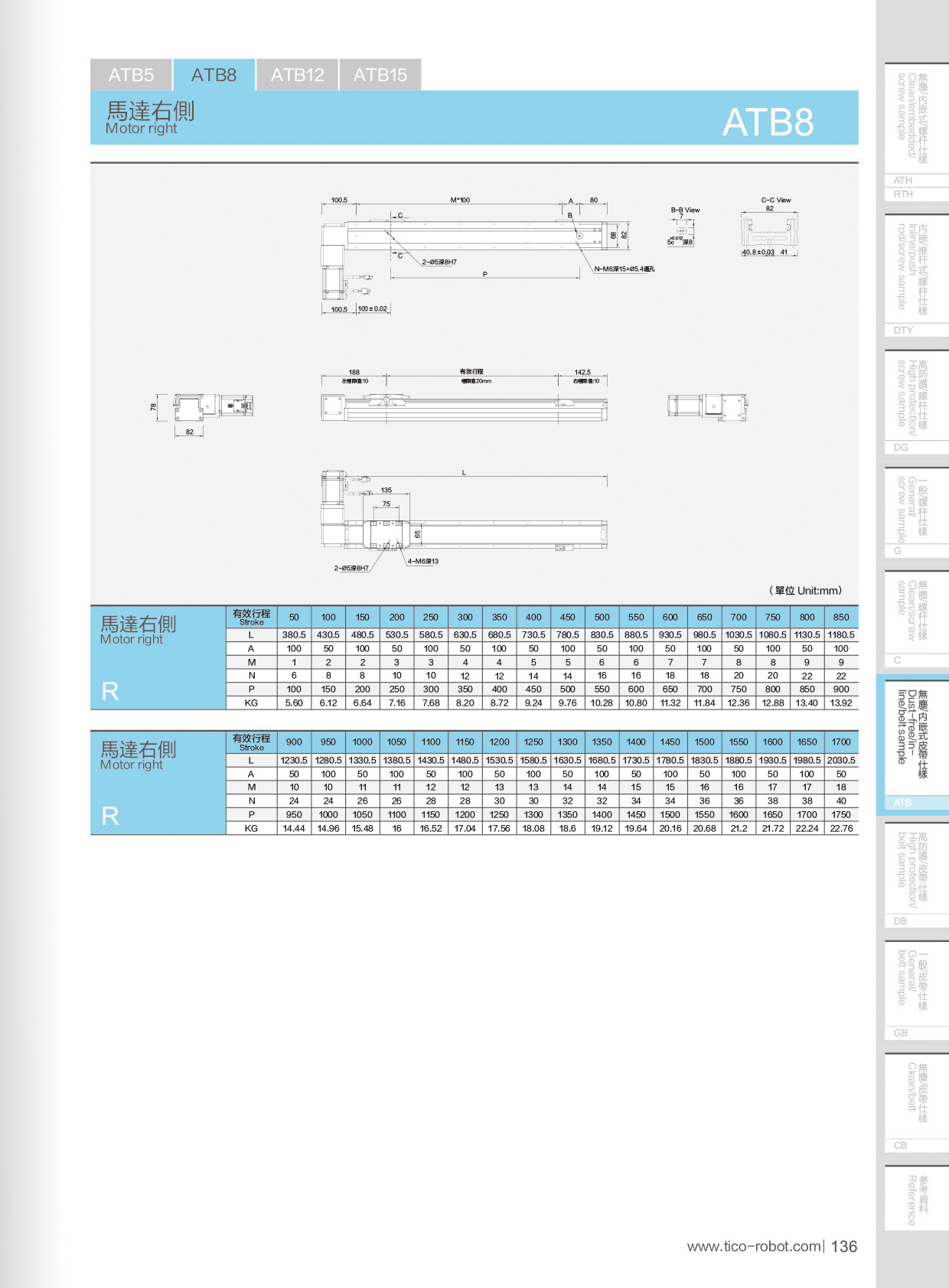Click the large ATB8 title in blue banner
The width and height of the screenshot is (949, 1288).
(x=768, y=122)
